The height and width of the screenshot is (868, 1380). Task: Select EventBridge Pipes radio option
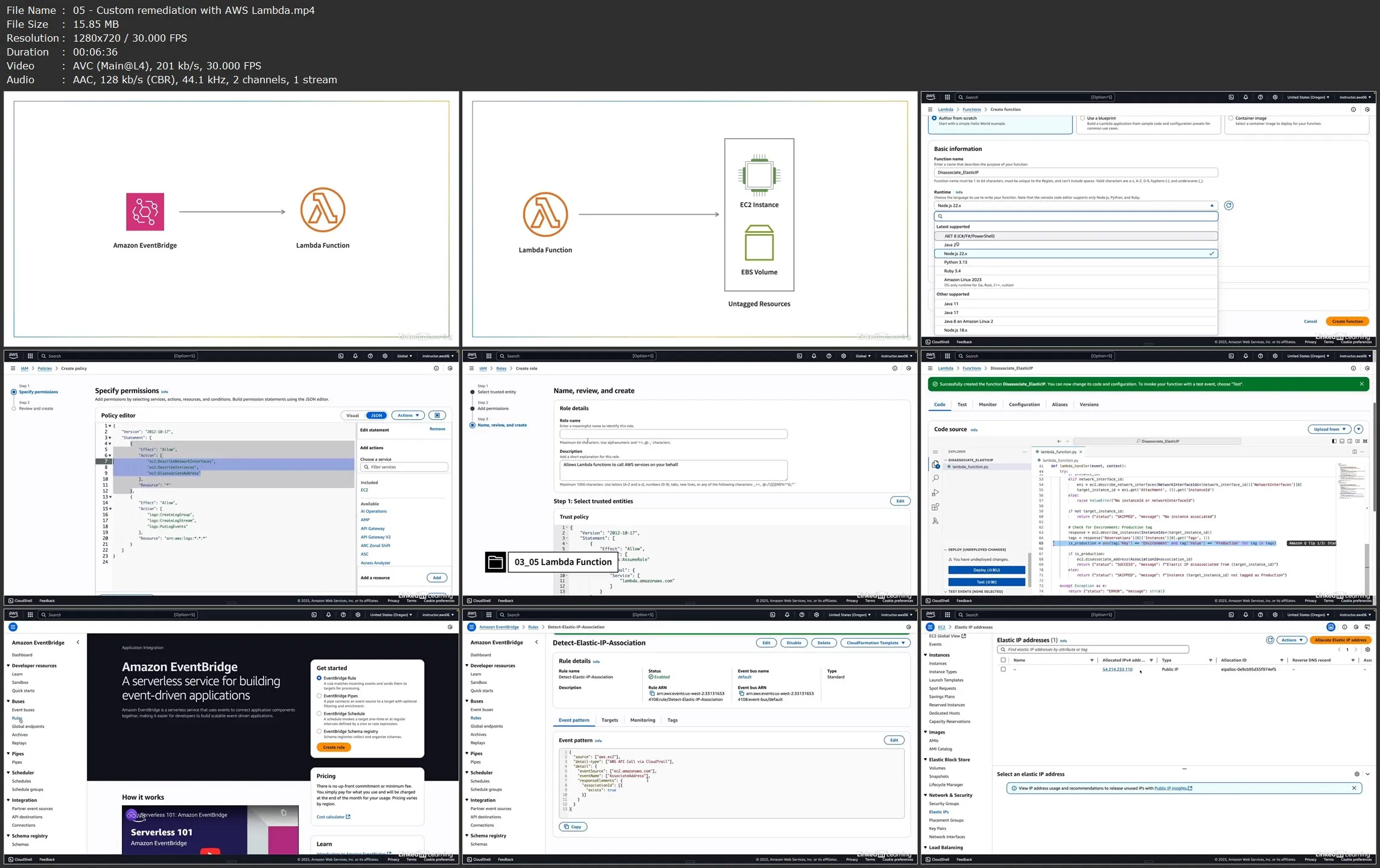point(319,695)
